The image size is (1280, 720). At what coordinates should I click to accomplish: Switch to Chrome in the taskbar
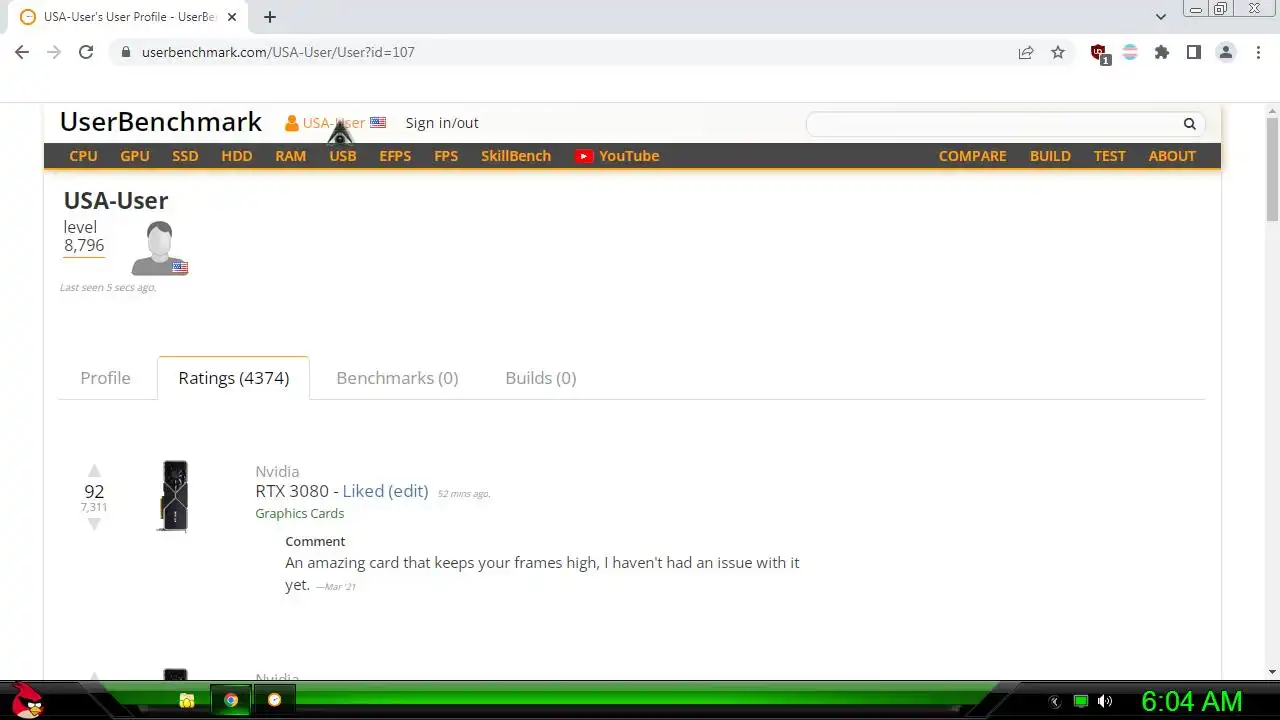[231, 701]
